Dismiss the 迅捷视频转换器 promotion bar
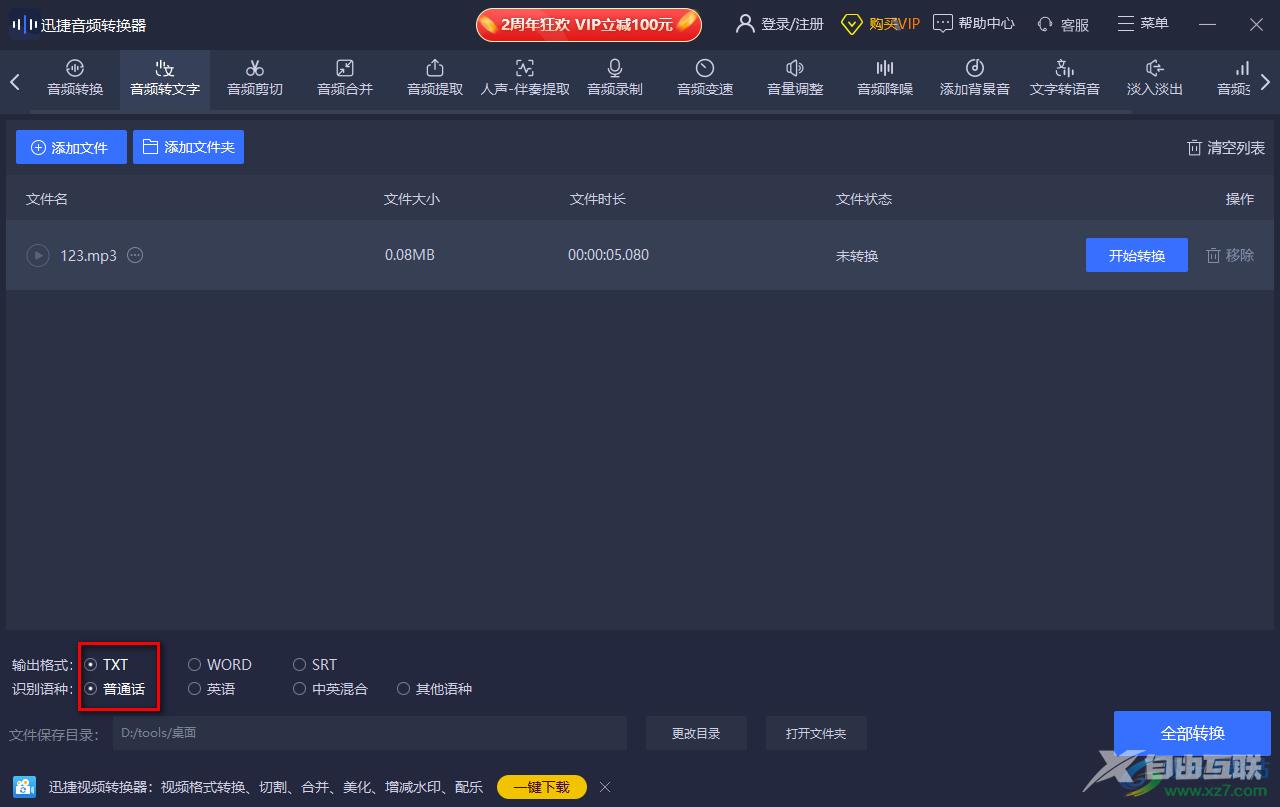1280x807 pixels. (605, 787)
